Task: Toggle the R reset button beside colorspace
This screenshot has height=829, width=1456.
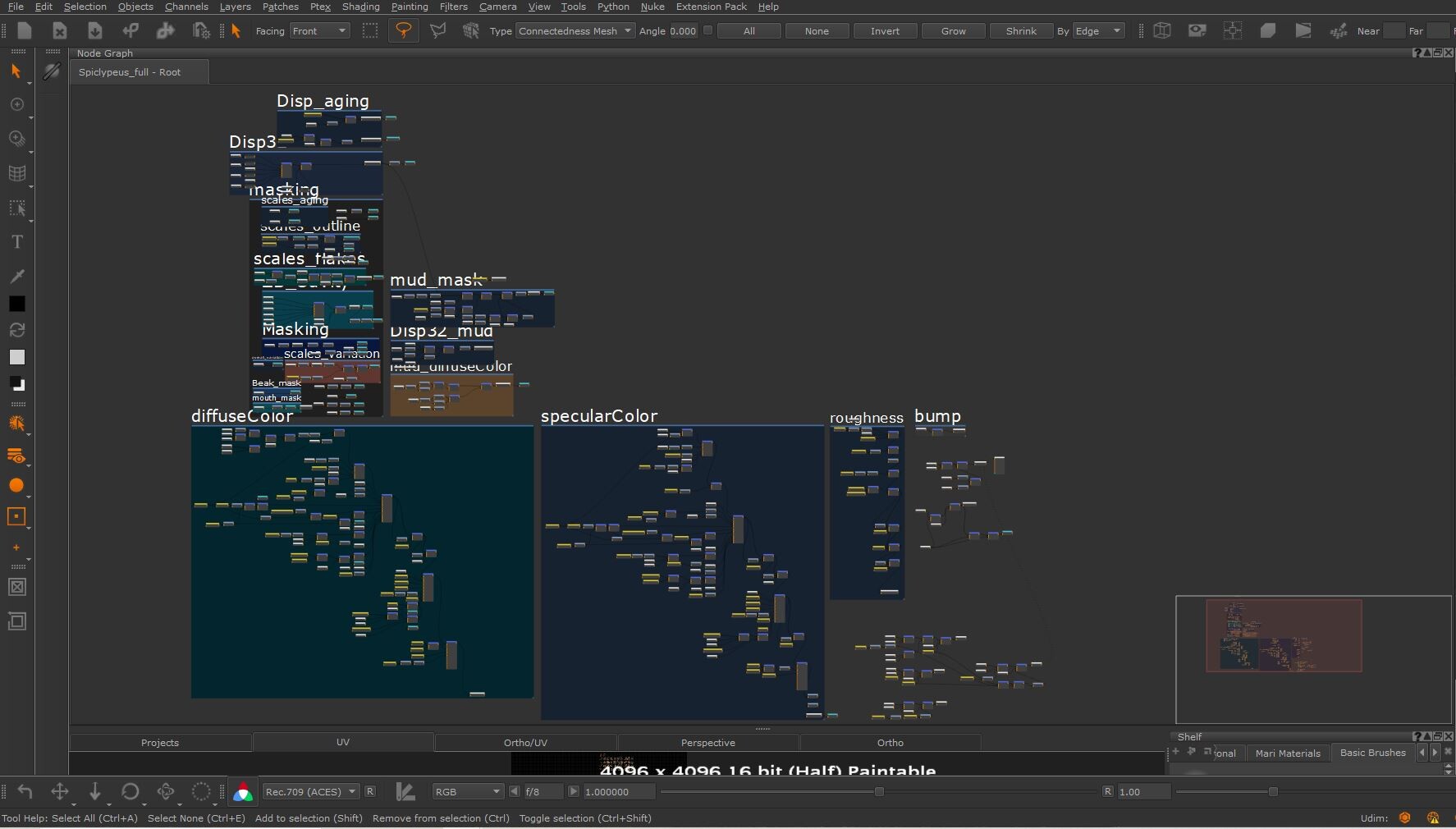Action: click(x=370, y=791)
